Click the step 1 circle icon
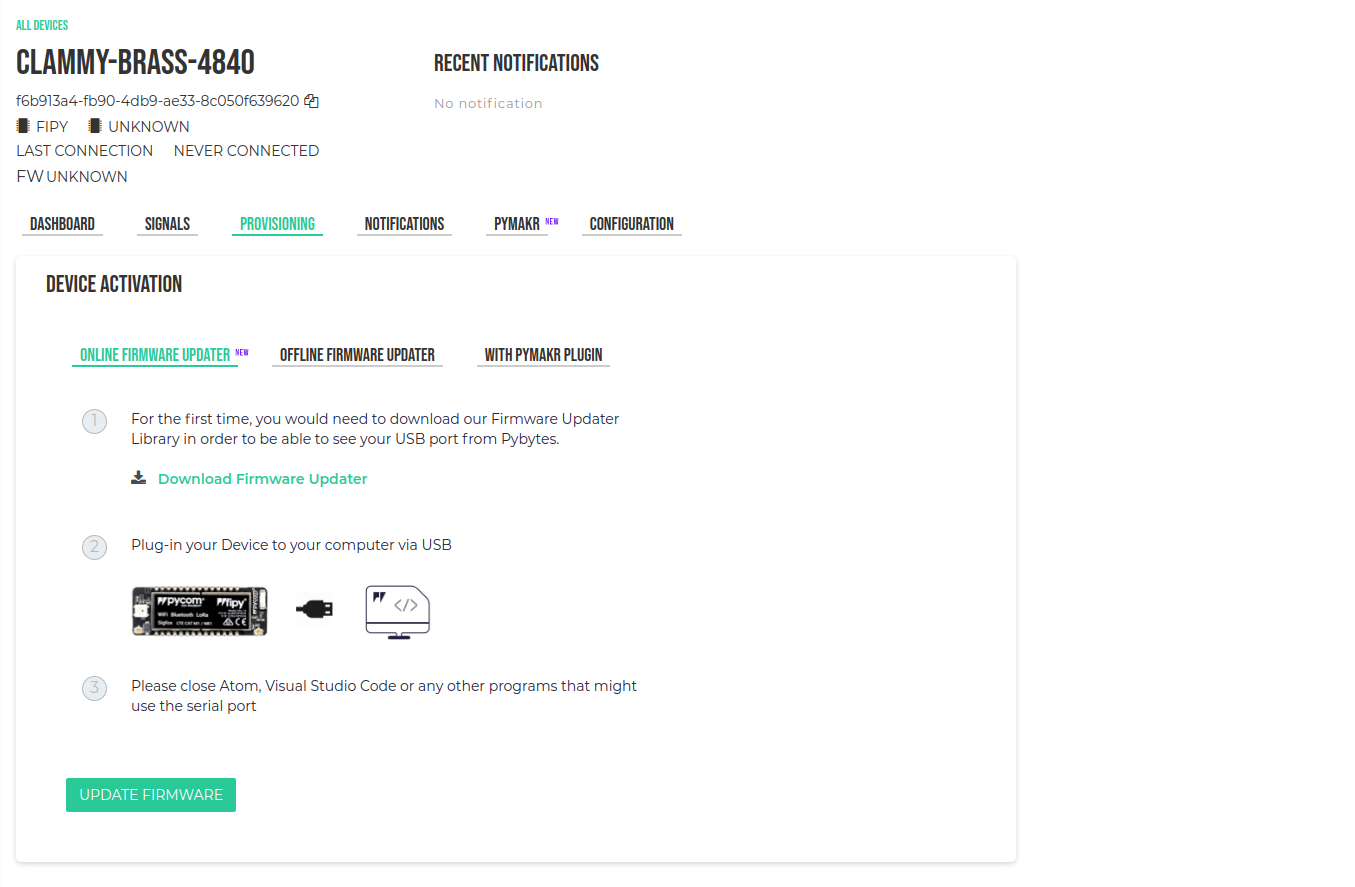The height and width of the screenshot is (887, 1355). (x=94, y=421)
